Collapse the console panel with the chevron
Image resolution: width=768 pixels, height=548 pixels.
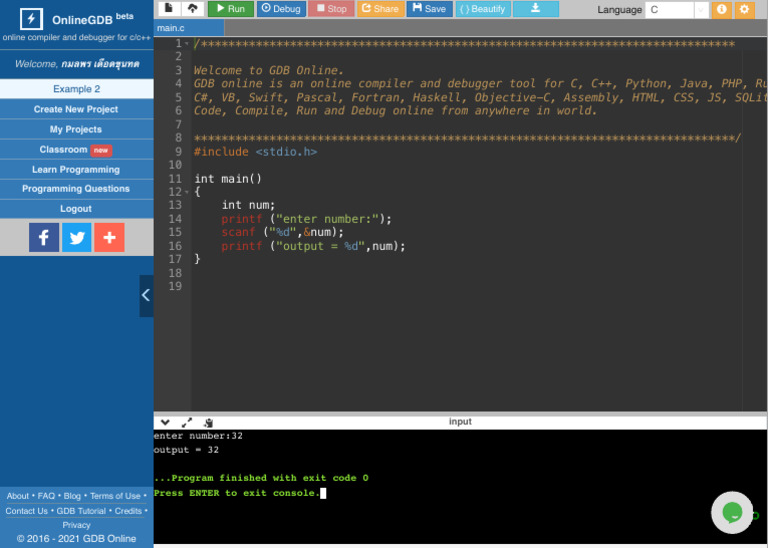(165, 422)
